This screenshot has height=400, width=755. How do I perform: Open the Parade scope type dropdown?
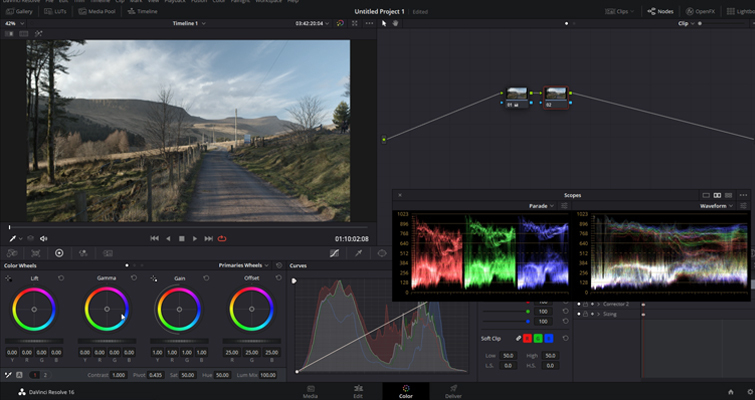coord(541,206)
